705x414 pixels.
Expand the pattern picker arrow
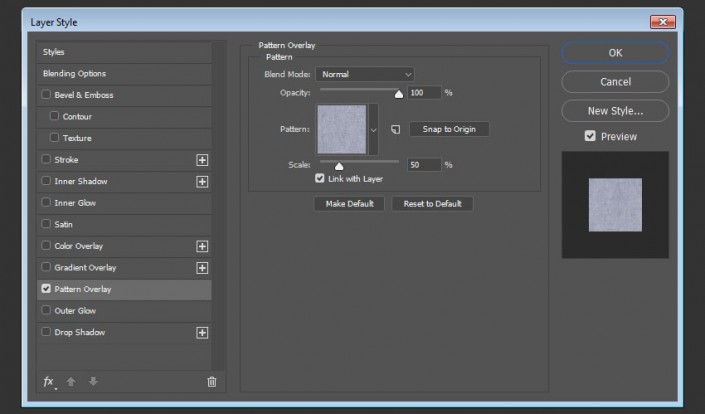coord(374,130)
